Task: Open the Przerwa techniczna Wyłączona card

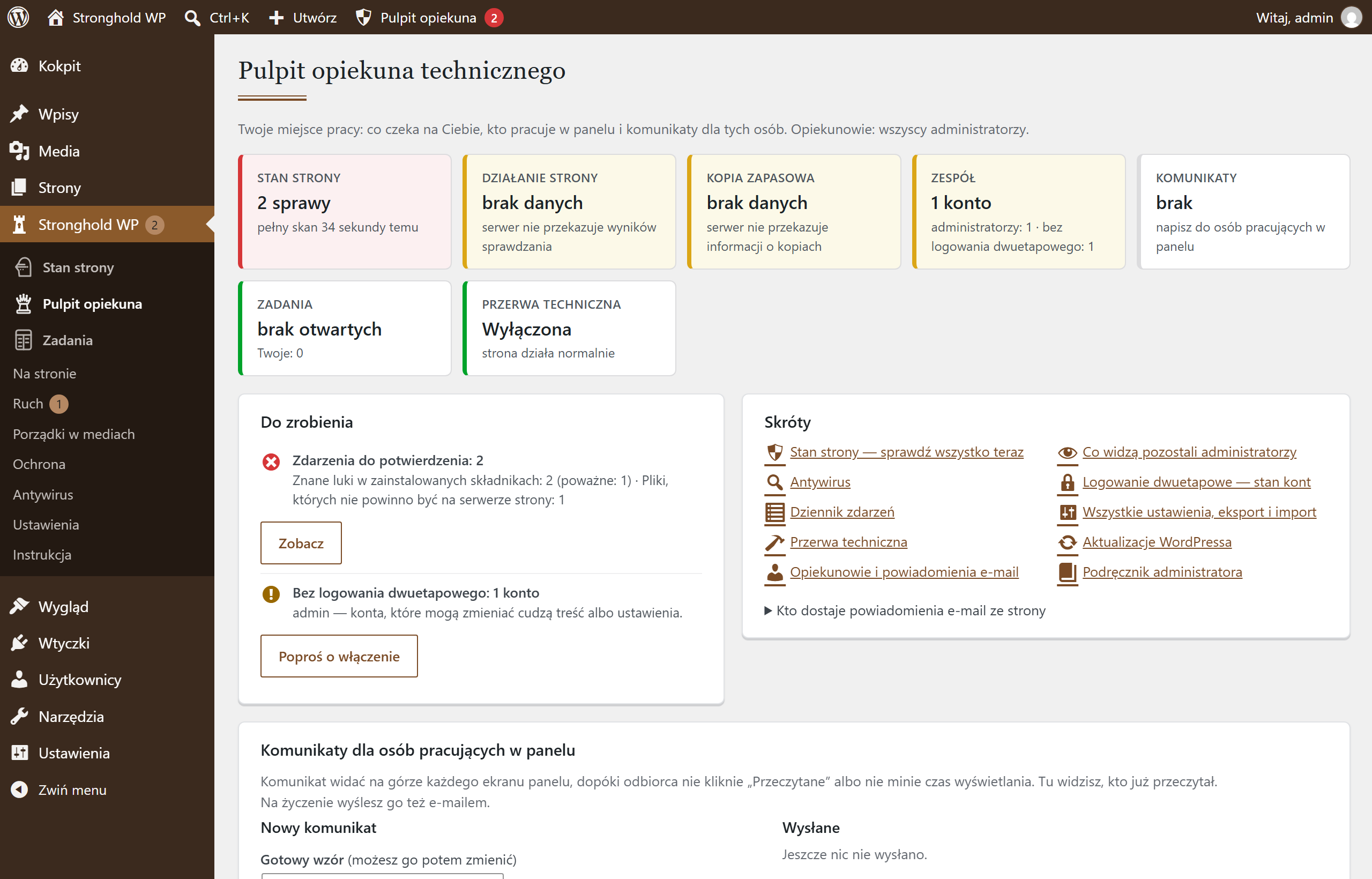Action: (569, 328)
